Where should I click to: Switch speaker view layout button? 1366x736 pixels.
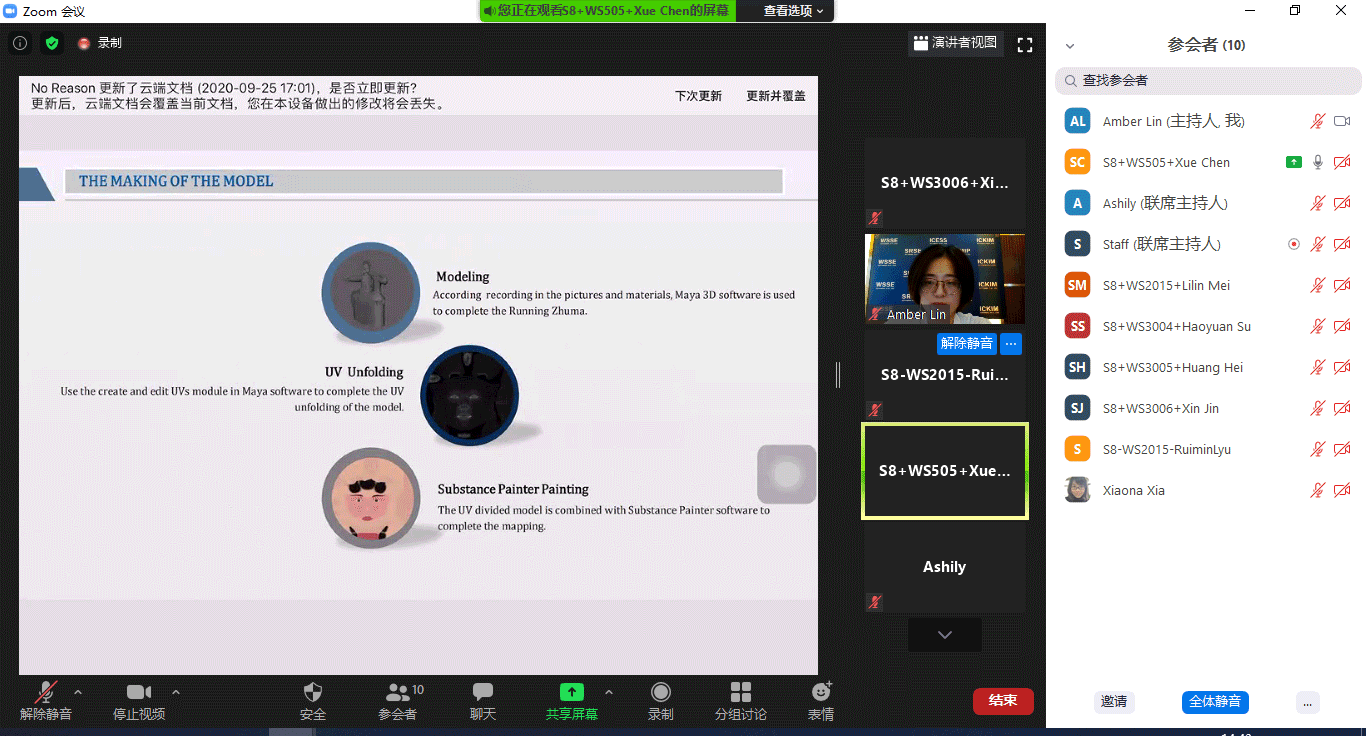[x=955, y=43]
